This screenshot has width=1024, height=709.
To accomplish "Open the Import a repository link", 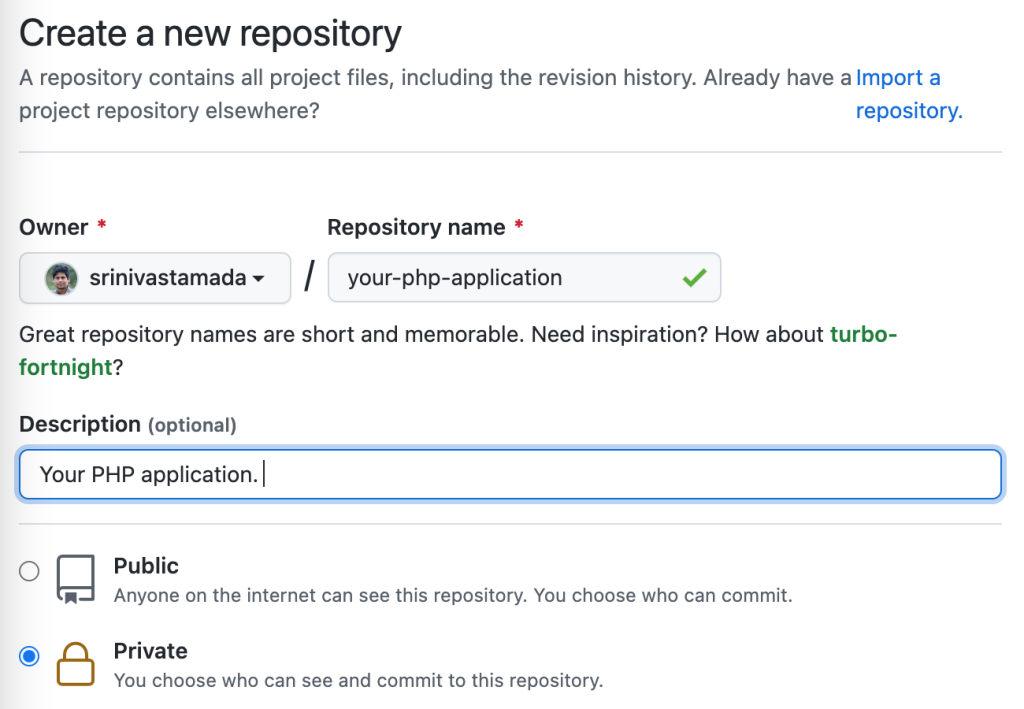I will 909,94.
